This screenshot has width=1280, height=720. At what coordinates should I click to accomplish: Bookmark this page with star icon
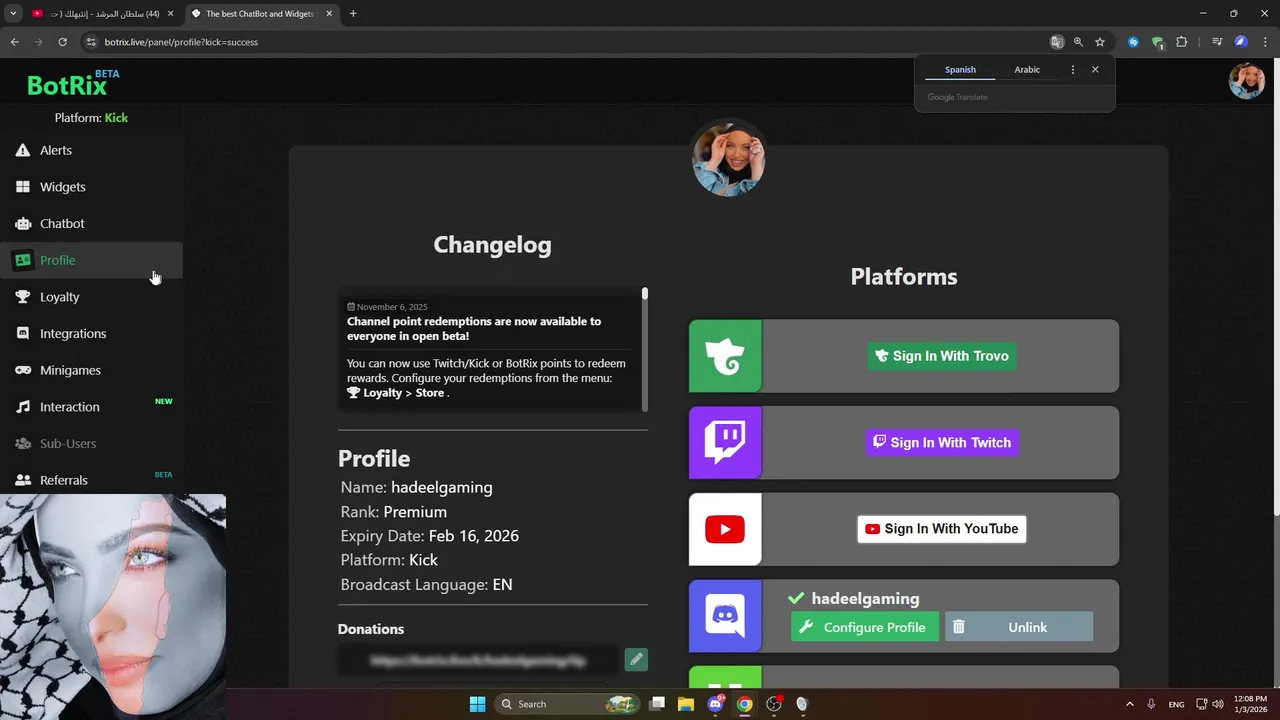[1100, 42]
